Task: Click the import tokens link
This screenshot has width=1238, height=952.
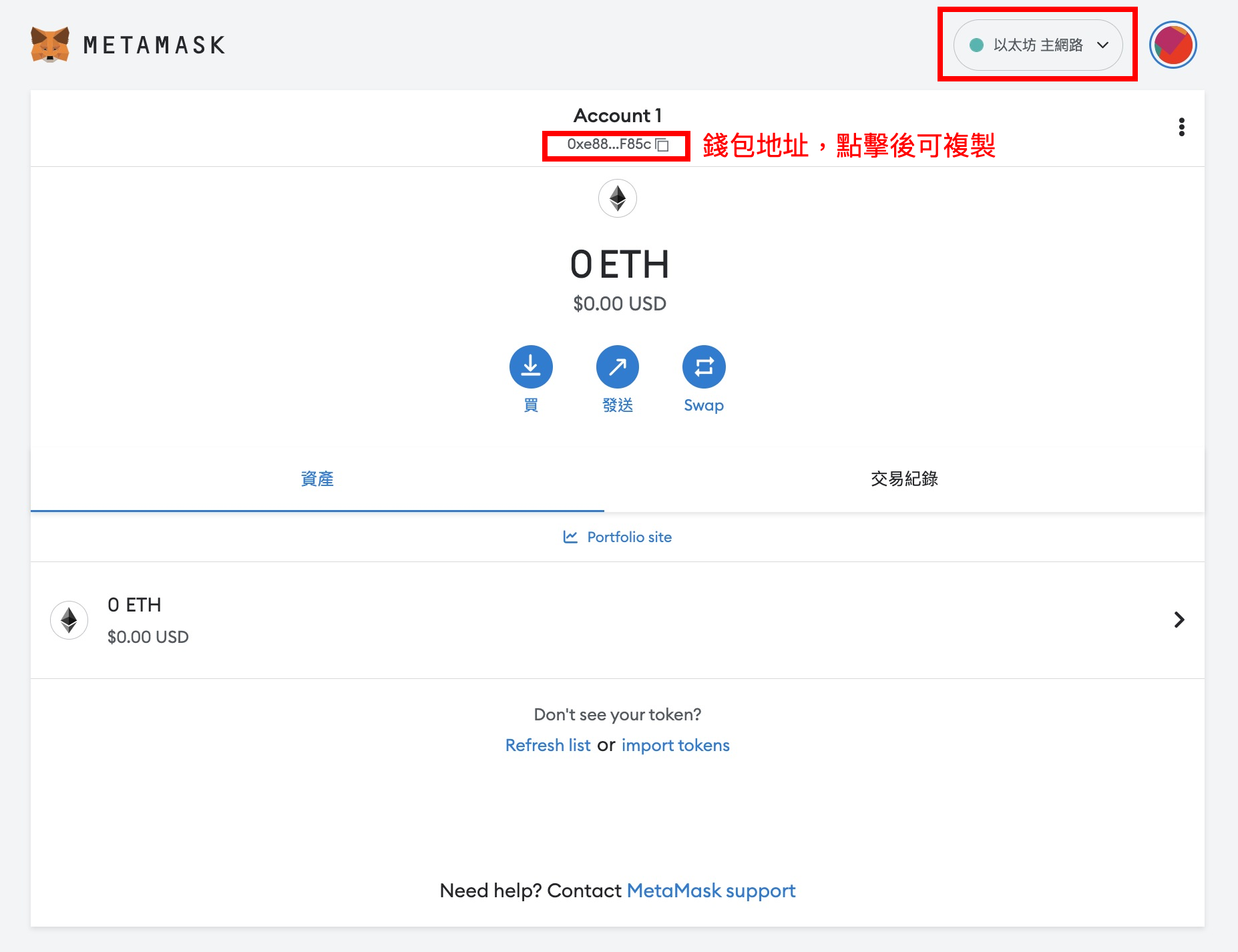Action: [x=675, y=745]
